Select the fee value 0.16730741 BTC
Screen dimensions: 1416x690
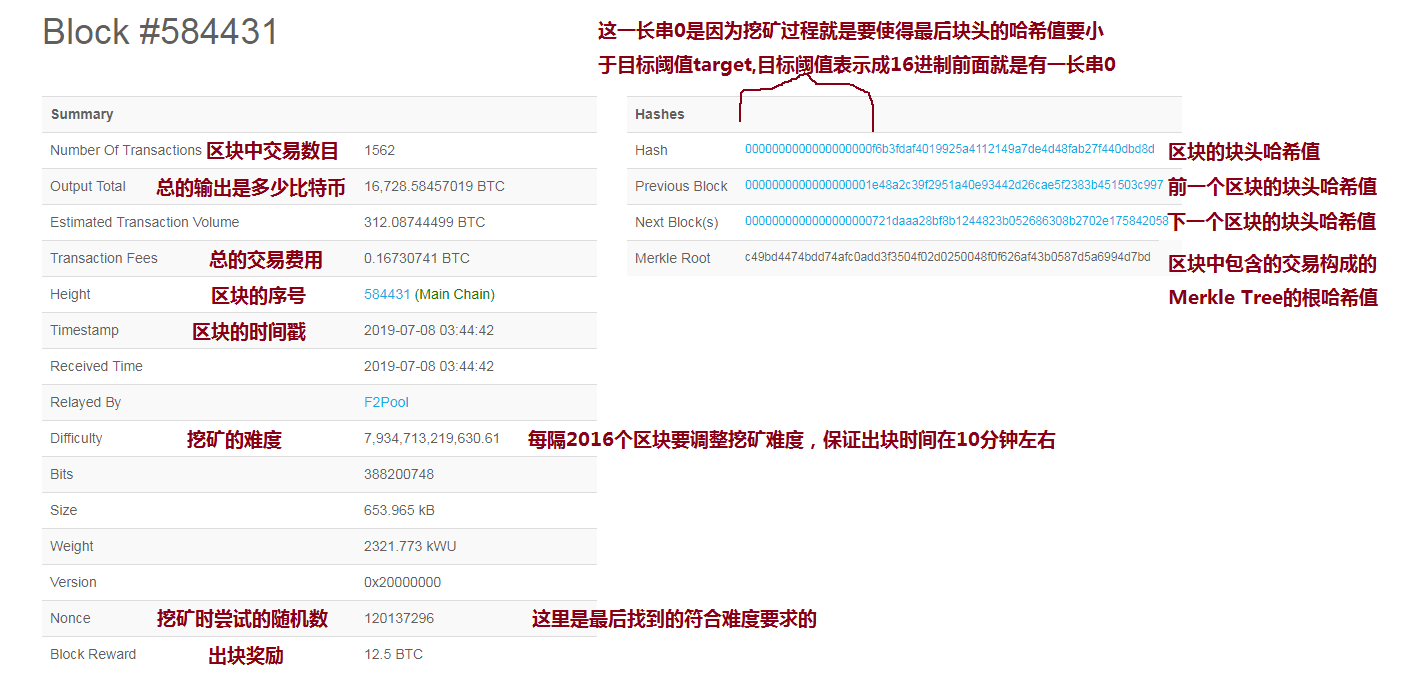coord(417,258)
